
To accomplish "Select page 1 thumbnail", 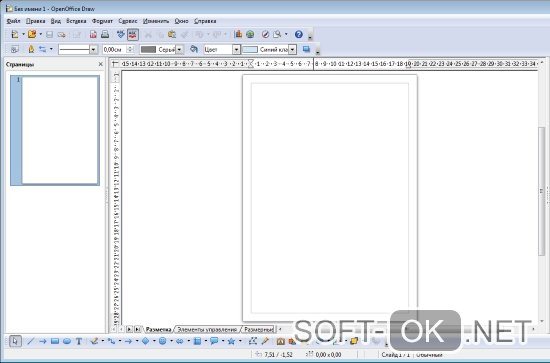I will [55, 130].
